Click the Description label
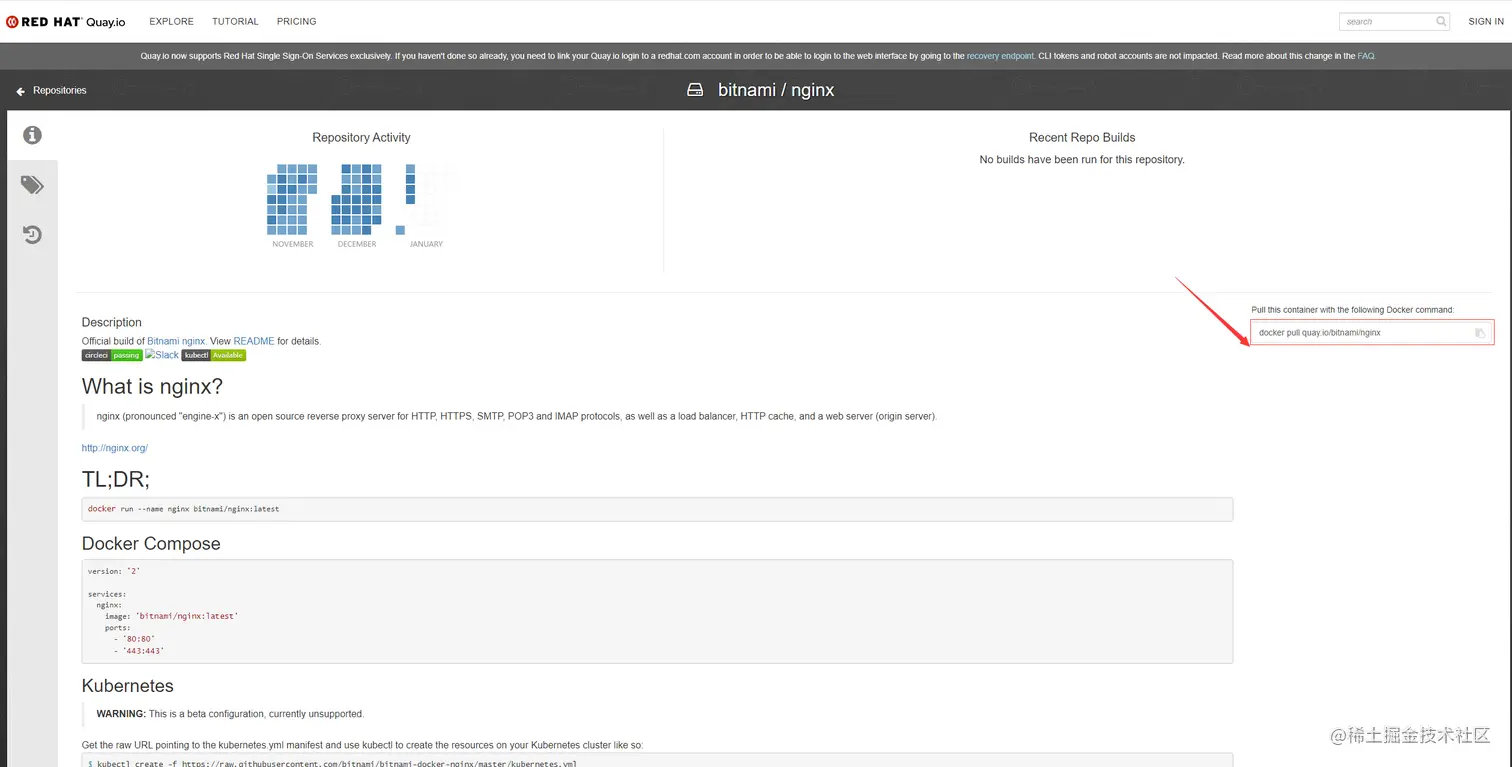This screenshot has height=767, width=1512. click(112, 323)
